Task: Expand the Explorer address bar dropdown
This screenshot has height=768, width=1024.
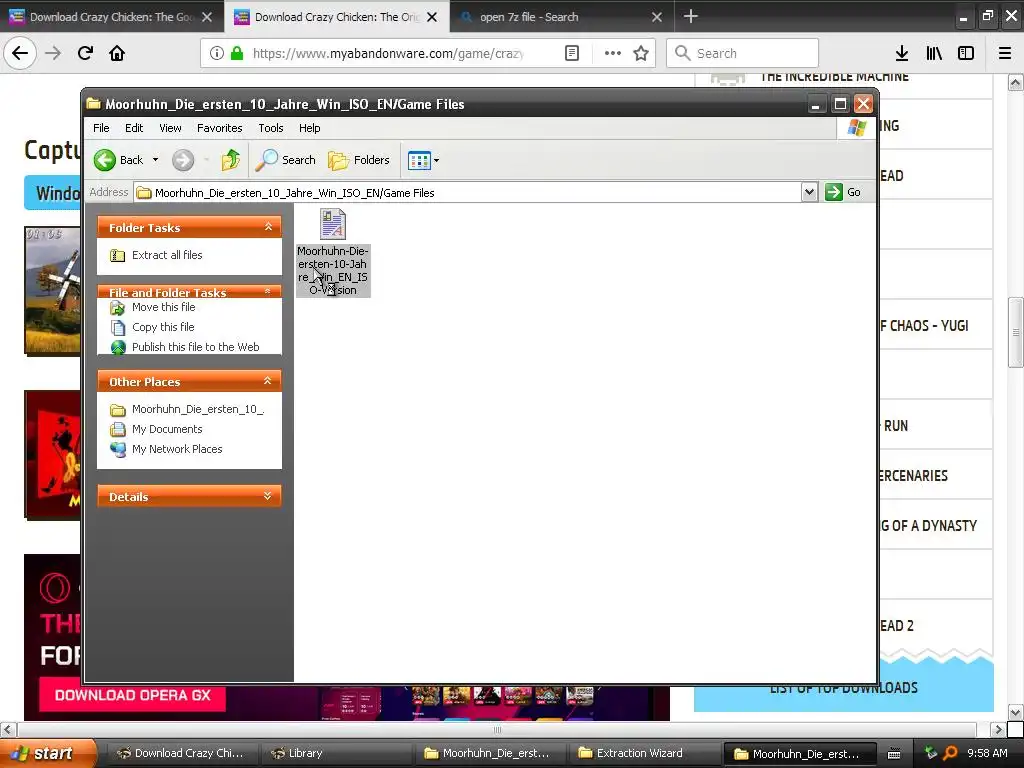Action: tap(809, 192)
